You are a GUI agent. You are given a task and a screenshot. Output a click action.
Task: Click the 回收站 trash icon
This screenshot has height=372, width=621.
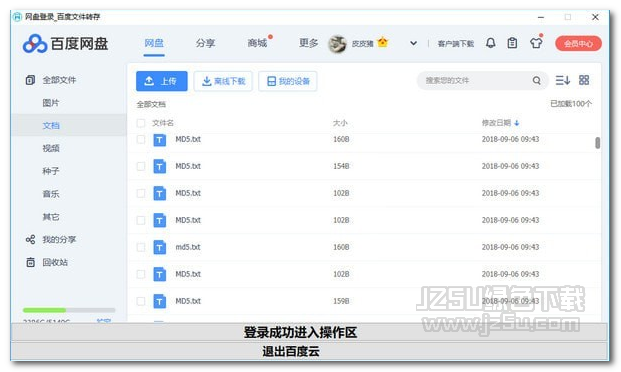[x=30, y=262]
